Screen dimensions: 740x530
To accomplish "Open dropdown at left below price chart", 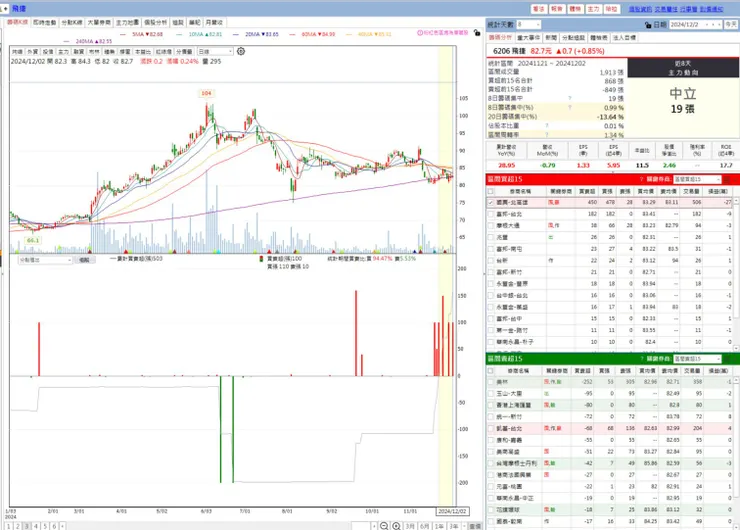I will [45, 260].
